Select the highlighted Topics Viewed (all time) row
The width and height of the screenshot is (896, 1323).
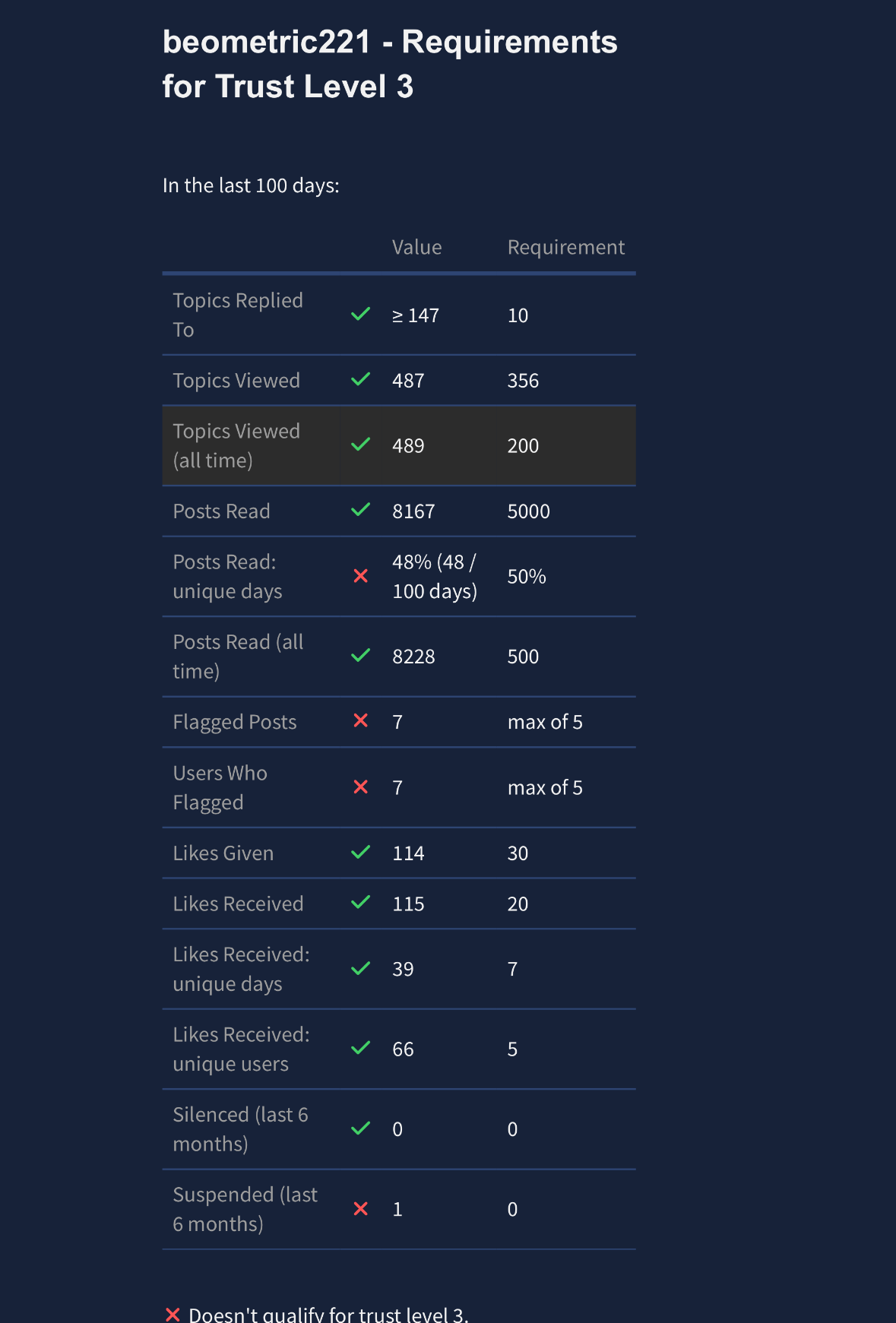[399, 446]
